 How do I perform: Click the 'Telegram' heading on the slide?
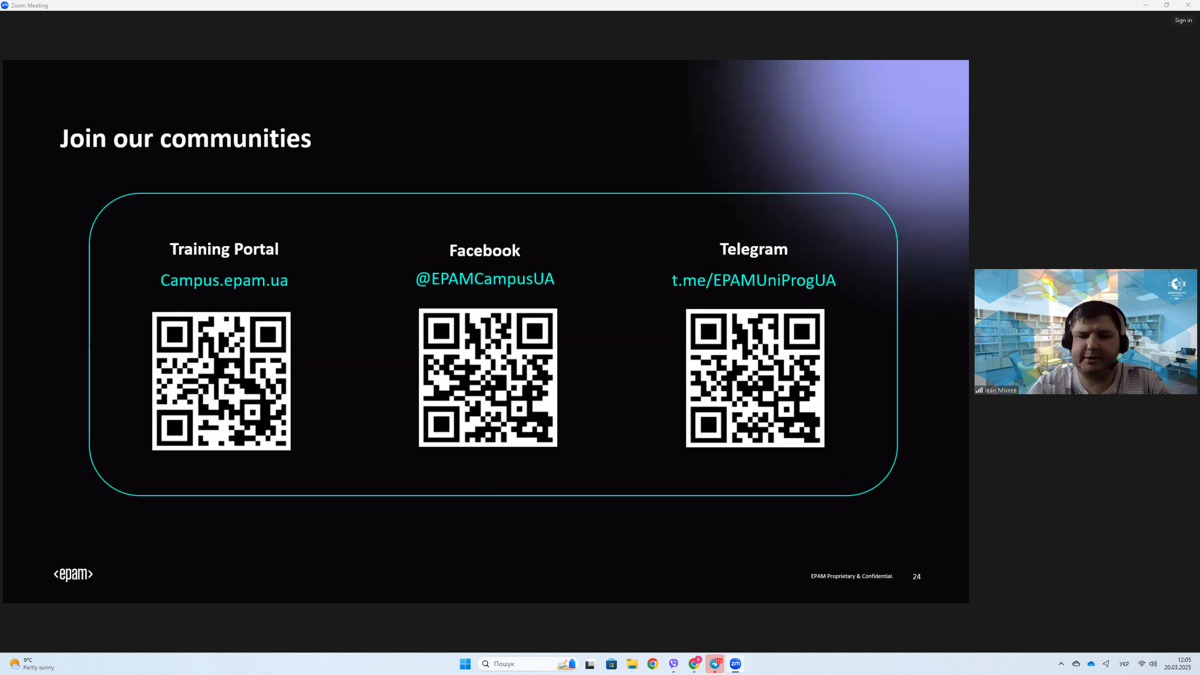754,249
